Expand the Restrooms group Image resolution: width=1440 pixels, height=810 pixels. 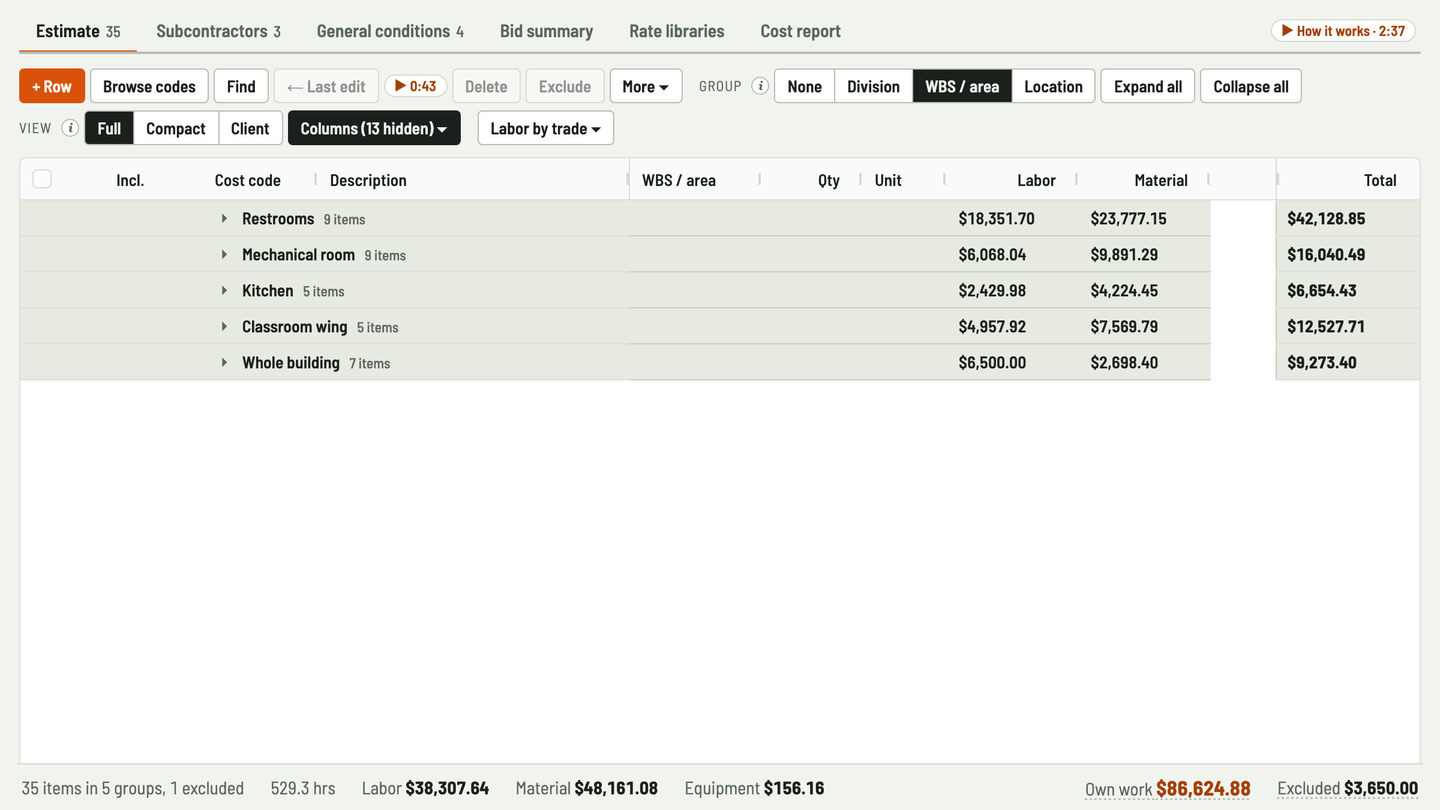pyautogui.click(x=224, y=218)
